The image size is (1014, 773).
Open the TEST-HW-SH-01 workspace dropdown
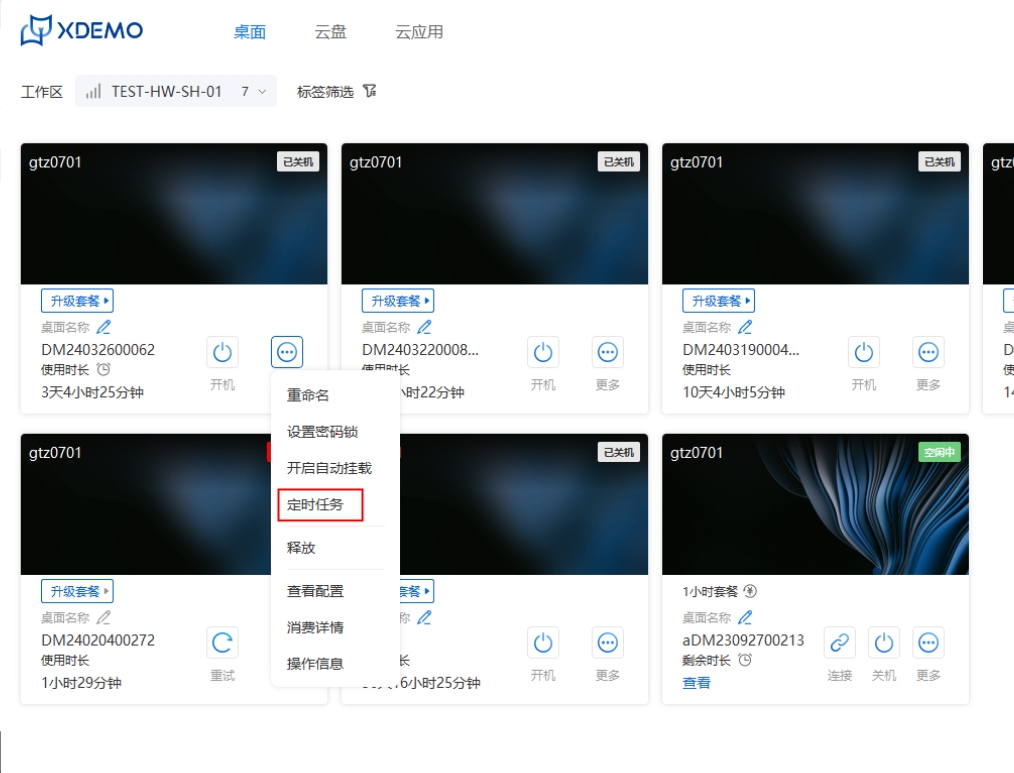click(x=176, y=92)
